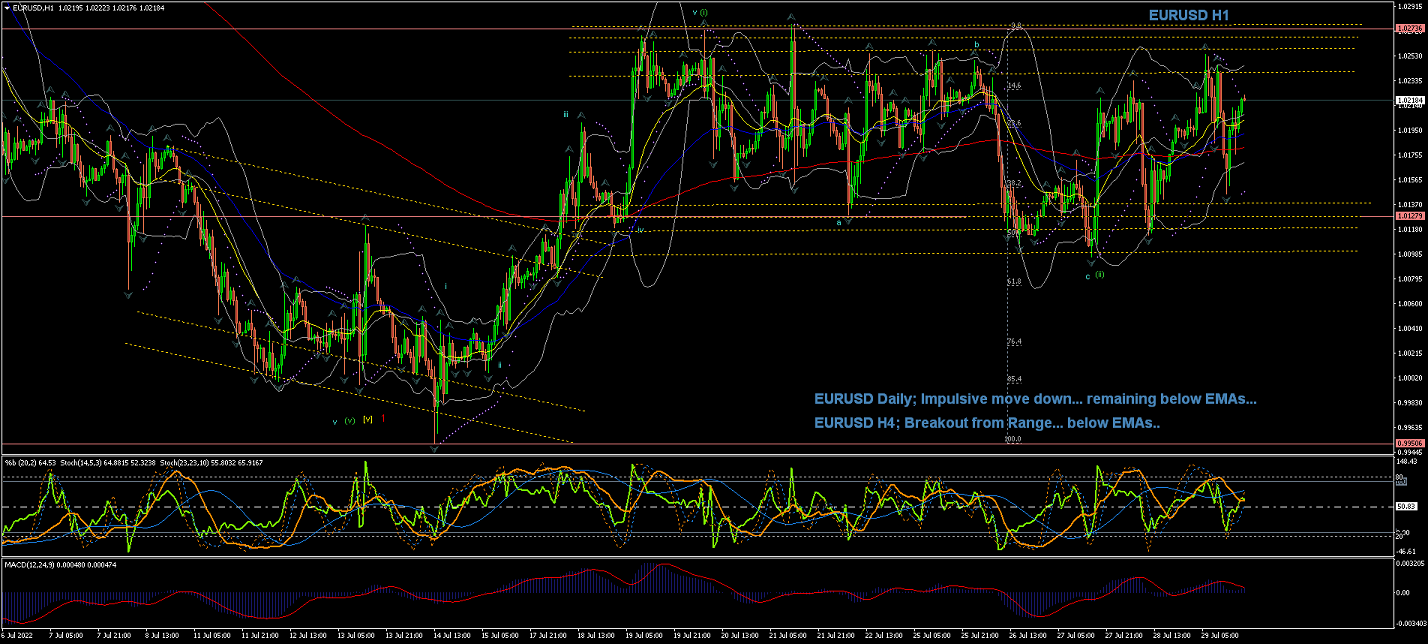Click the 1.01180 price axis label
The image size is (1428, 644).
pyautogui.click(x=1411, y=229)
